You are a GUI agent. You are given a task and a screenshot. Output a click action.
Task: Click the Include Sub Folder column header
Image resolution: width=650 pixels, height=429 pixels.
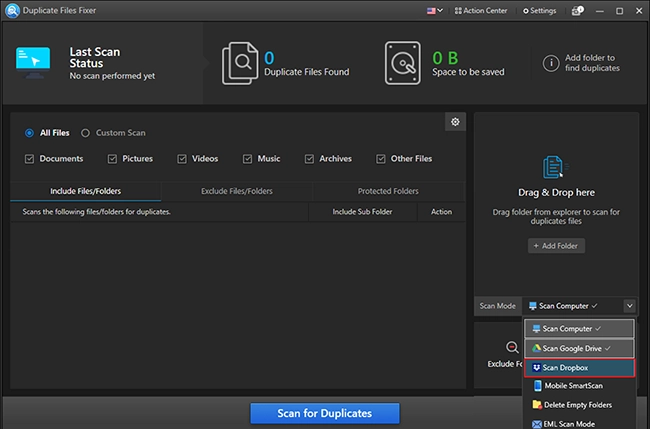(362, 212)
